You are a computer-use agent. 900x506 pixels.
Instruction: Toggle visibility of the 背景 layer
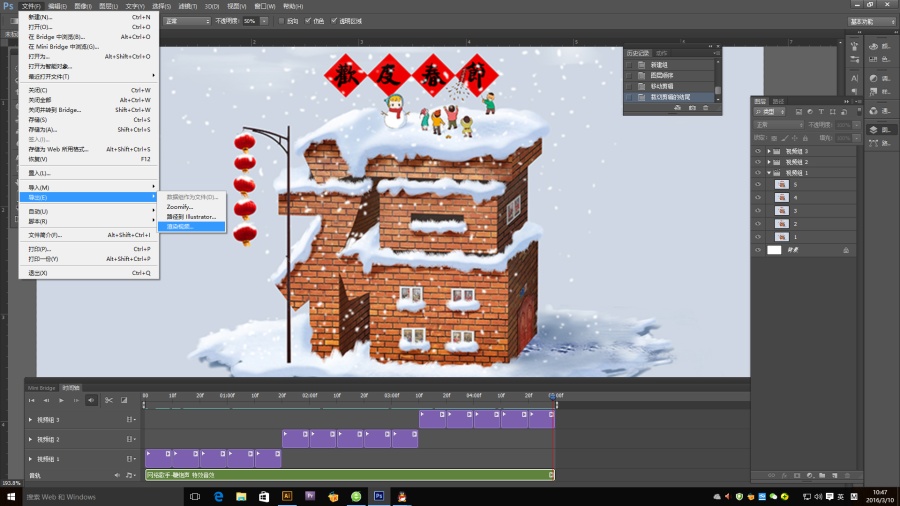coord(758,250)
